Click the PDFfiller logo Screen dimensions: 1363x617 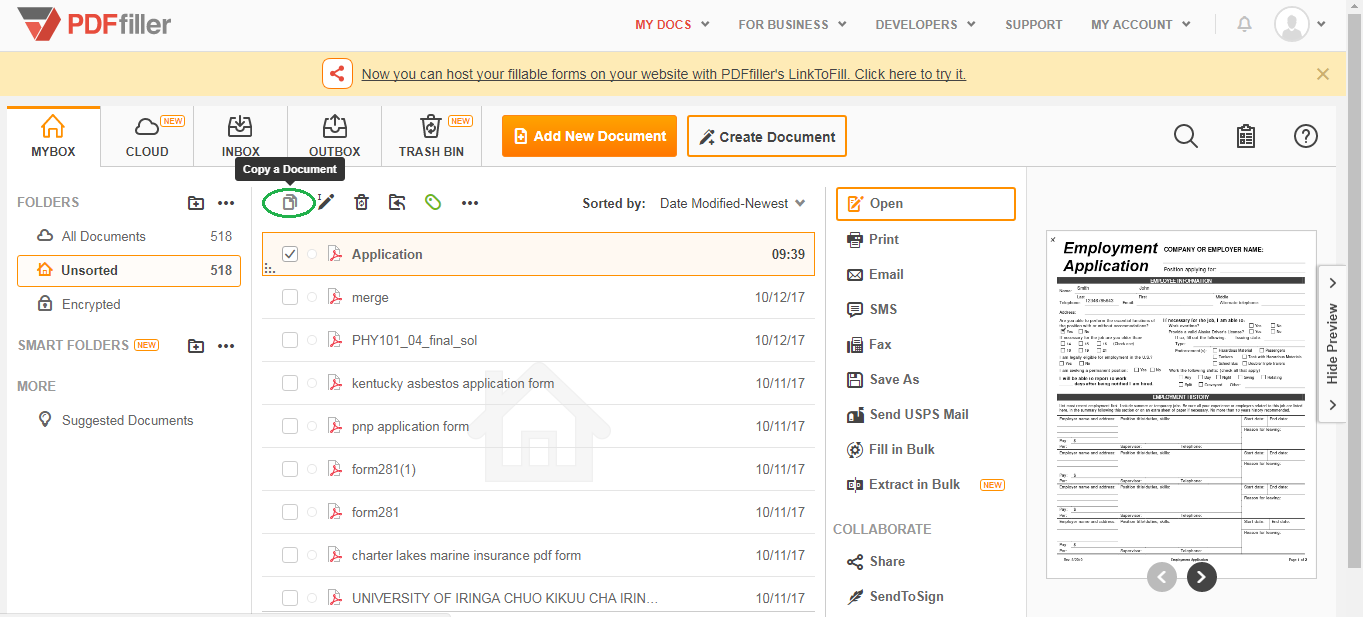(95, 23)
